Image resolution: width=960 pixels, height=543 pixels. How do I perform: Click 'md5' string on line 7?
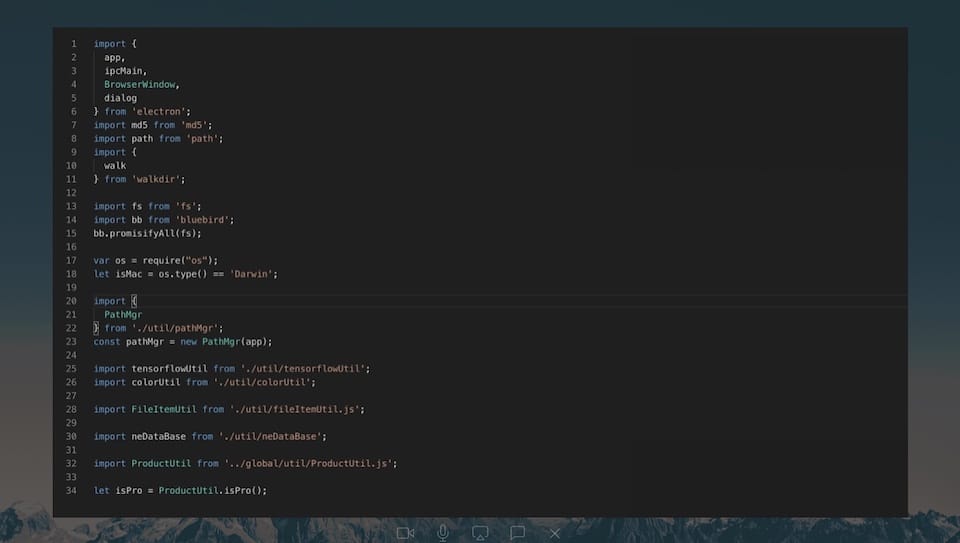[x=194, y=125]
